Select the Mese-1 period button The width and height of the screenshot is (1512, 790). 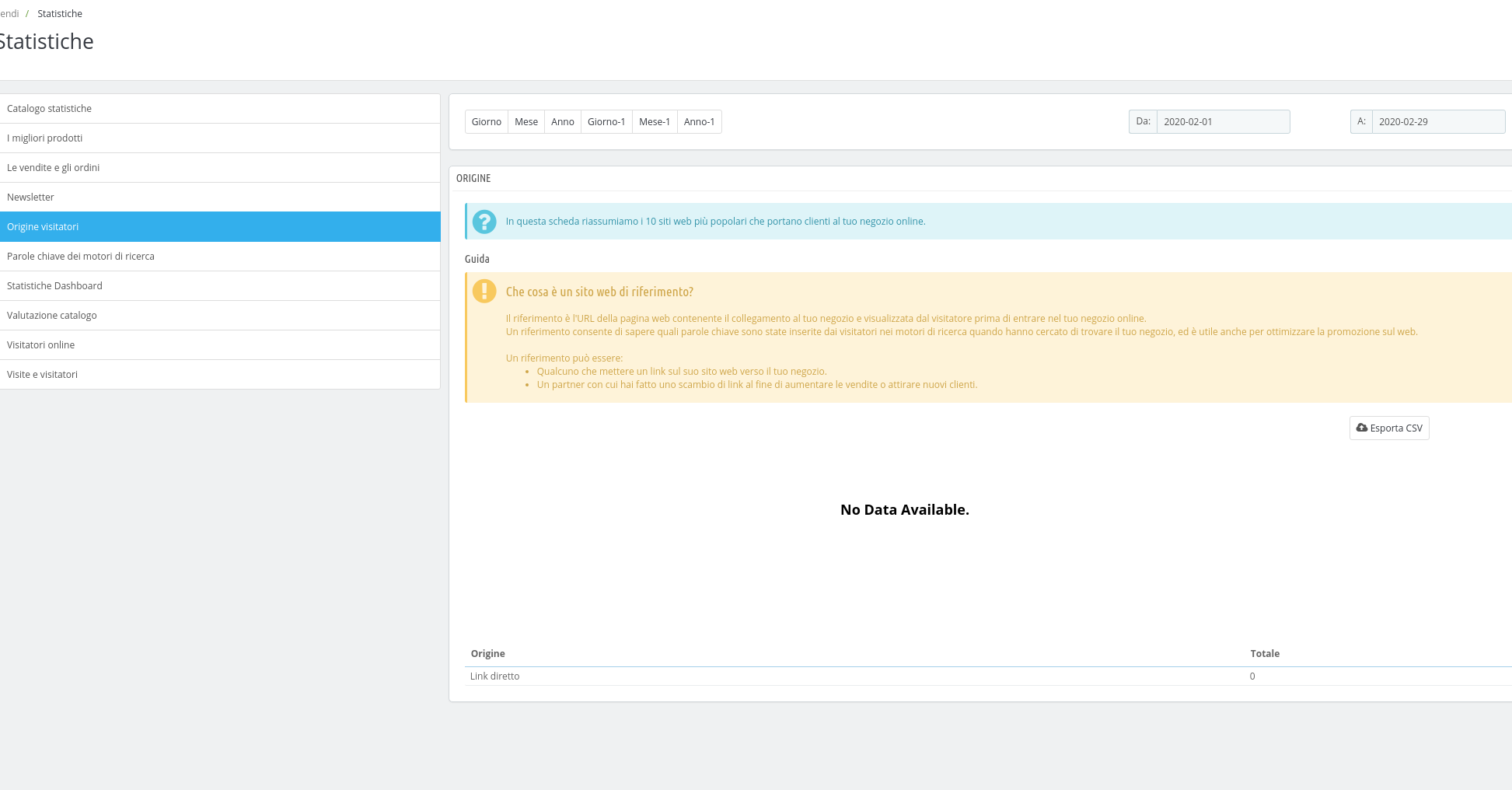(x=654, y=121)
